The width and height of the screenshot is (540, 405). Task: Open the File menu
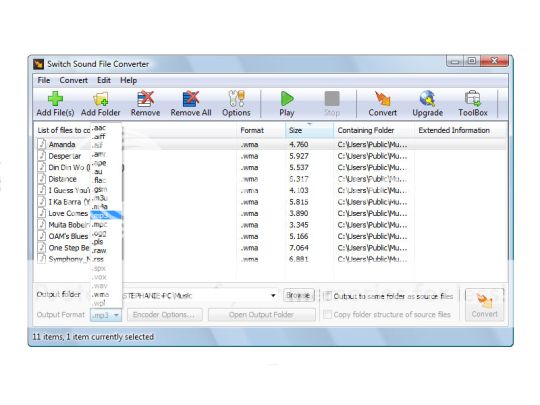click(x=44, y=80)
